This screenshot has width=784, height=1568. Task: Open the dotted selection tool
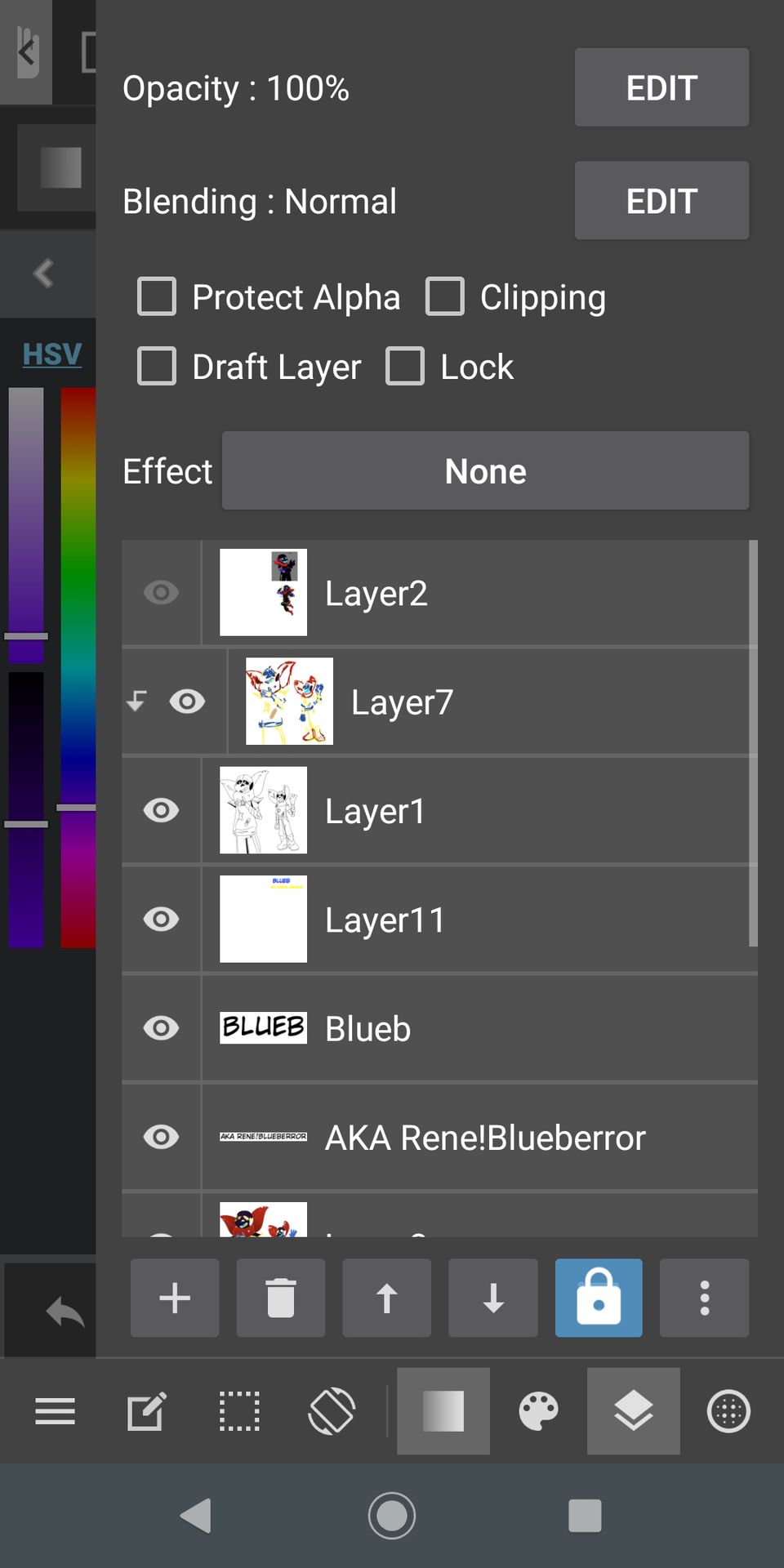[239, 1411]
